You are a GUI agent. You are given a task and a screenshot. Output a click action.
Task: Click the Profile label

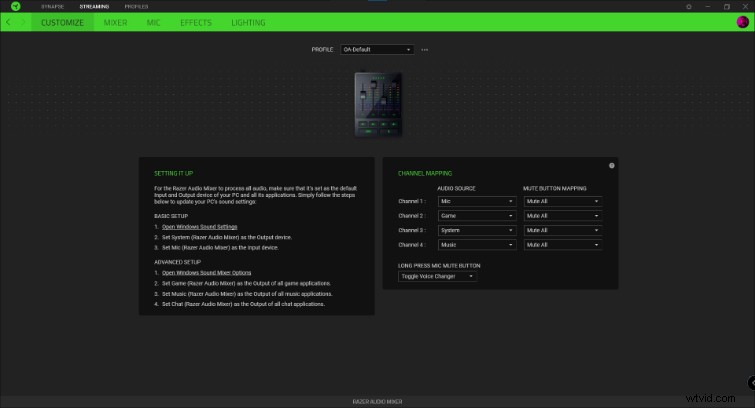322,50
